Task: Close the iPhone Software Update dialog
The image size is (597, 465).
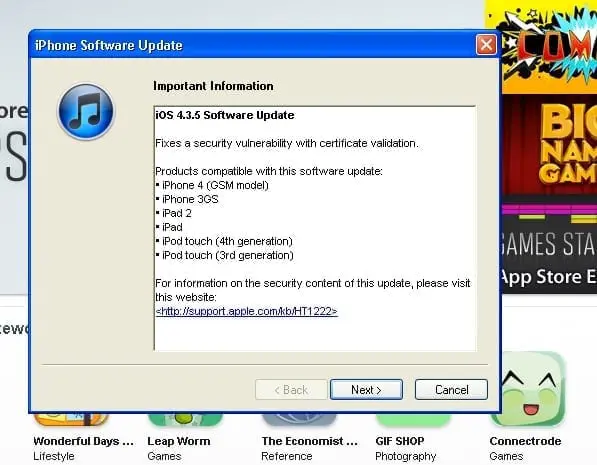Action: [486, 45]
